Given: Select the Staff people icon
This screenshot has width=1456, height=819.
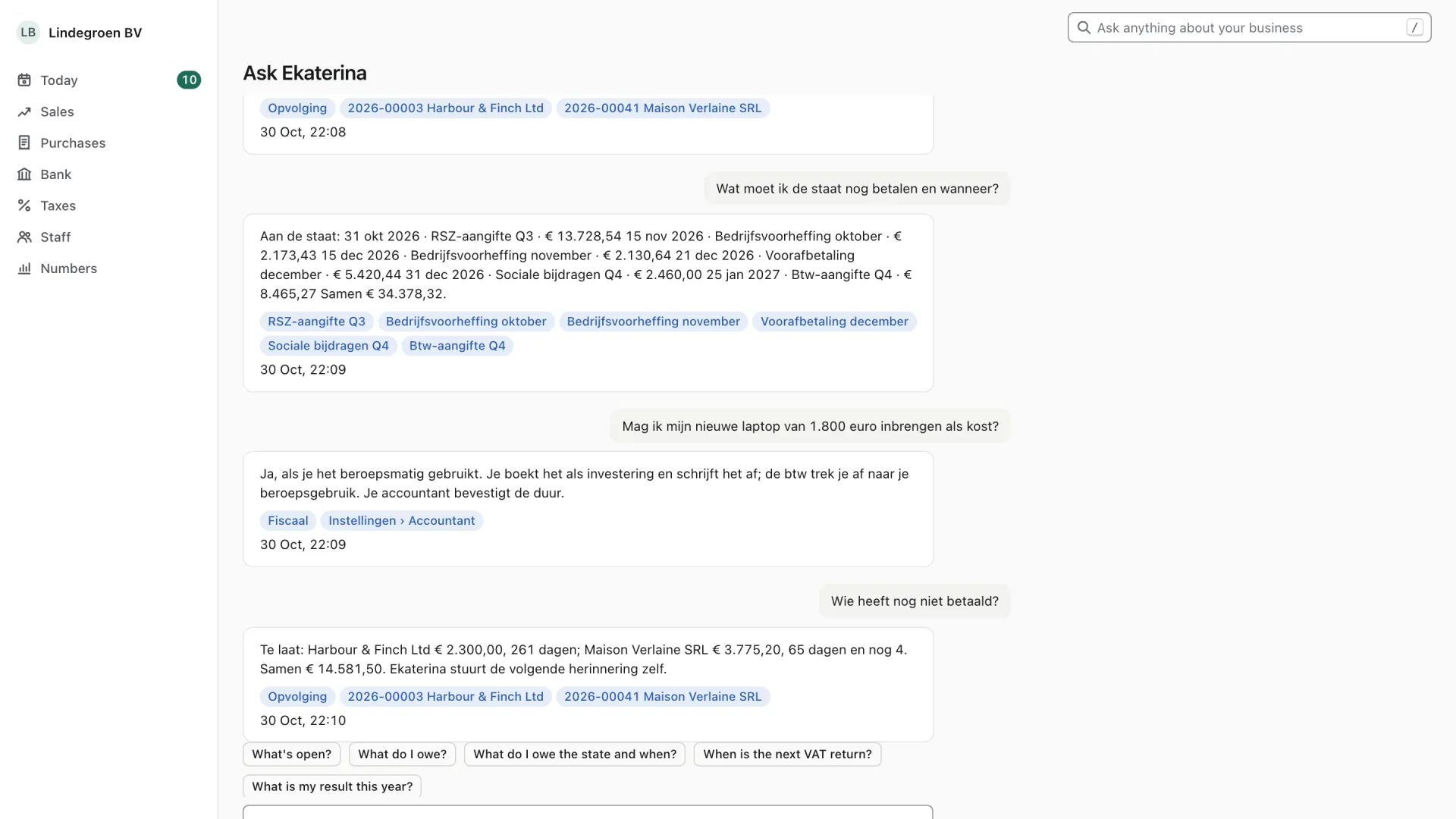Looking at the screenshot, I should [x=24, y=237].
